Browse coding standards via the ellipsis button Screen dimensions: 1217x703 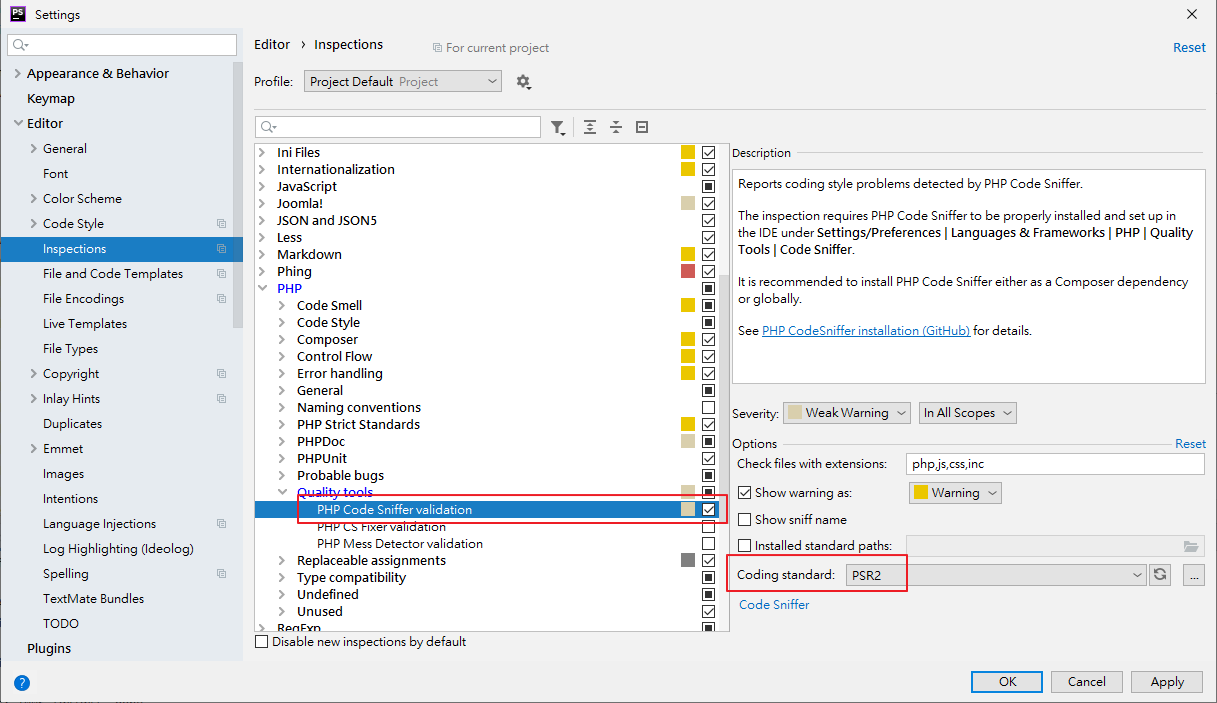(x=1194, y=575)
